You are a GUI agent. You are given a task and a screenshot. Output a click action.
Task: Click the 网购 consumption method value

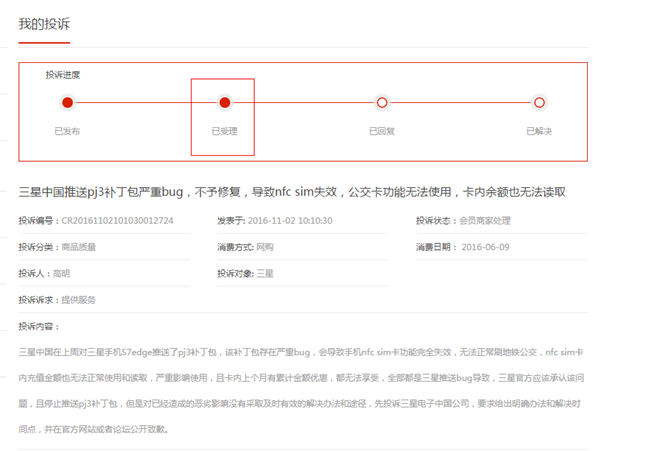click(265, 247)
